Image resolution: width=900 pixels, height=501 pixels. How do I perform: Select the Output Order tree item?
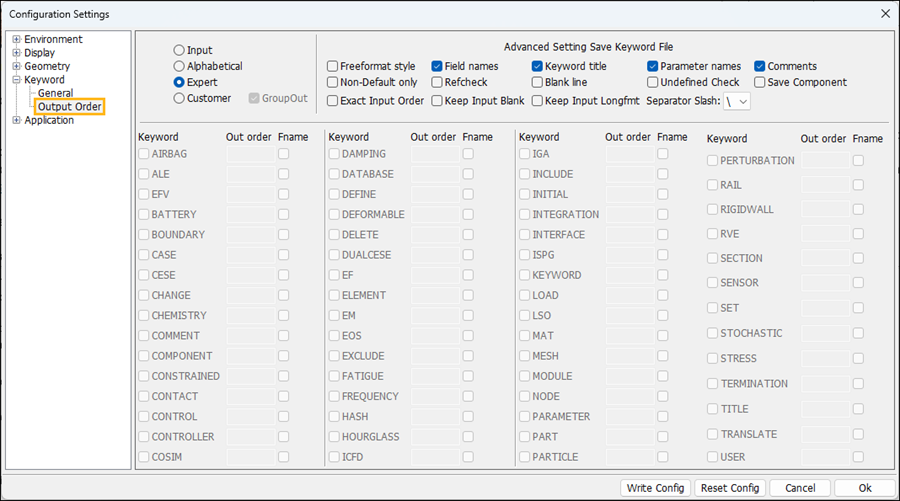69,107
